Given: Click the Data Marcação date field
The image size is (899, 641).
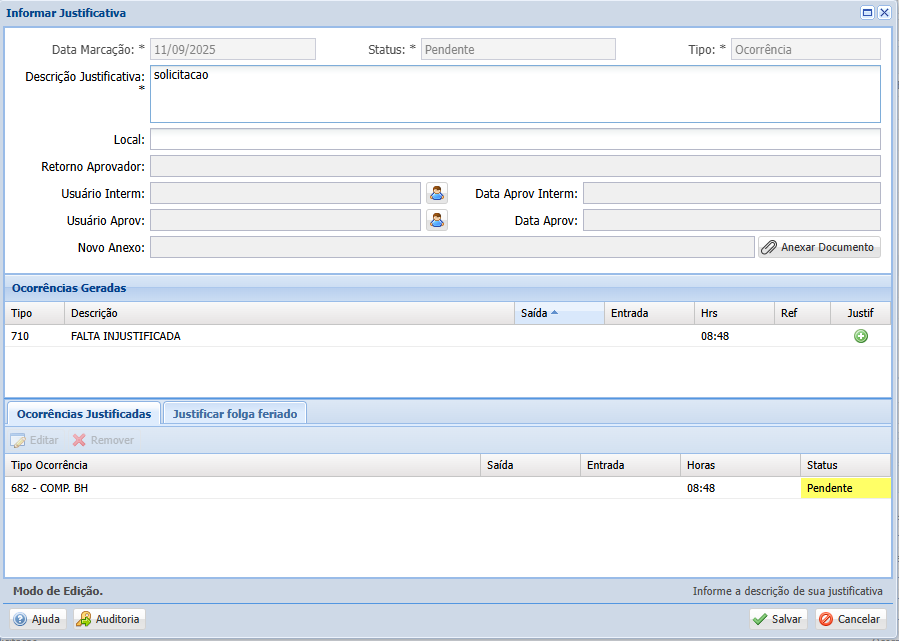Looking at the screenshot, I should 233,49.
